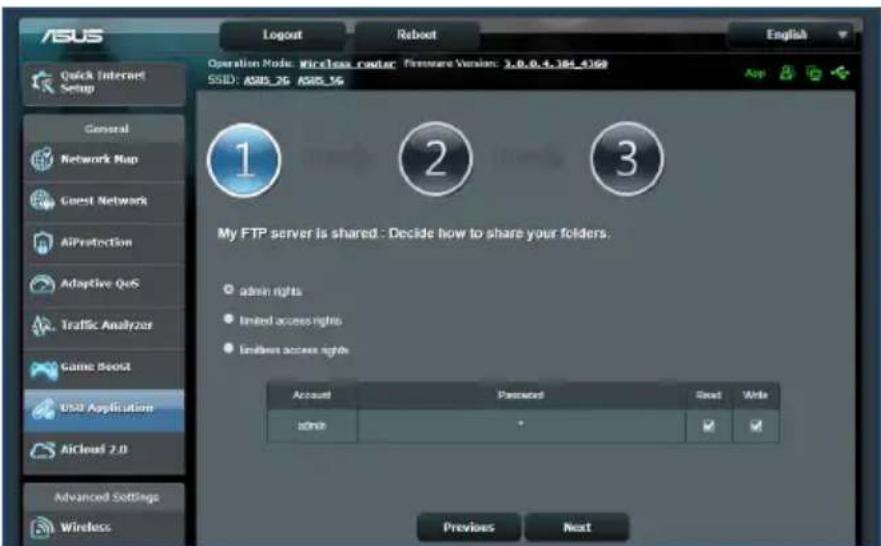881x546 pixels.
Task: Click the Traffic Analyzer chart icon
Action: tap(42, 325)
